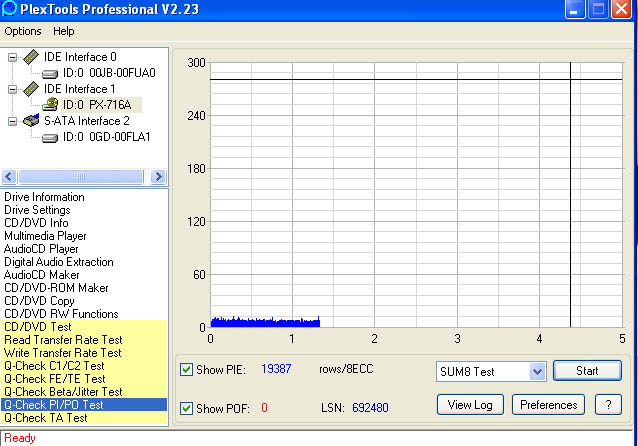Uncheck the Show POF checkbox
Viewport: 638px width, 446px height.
(186, 408)
